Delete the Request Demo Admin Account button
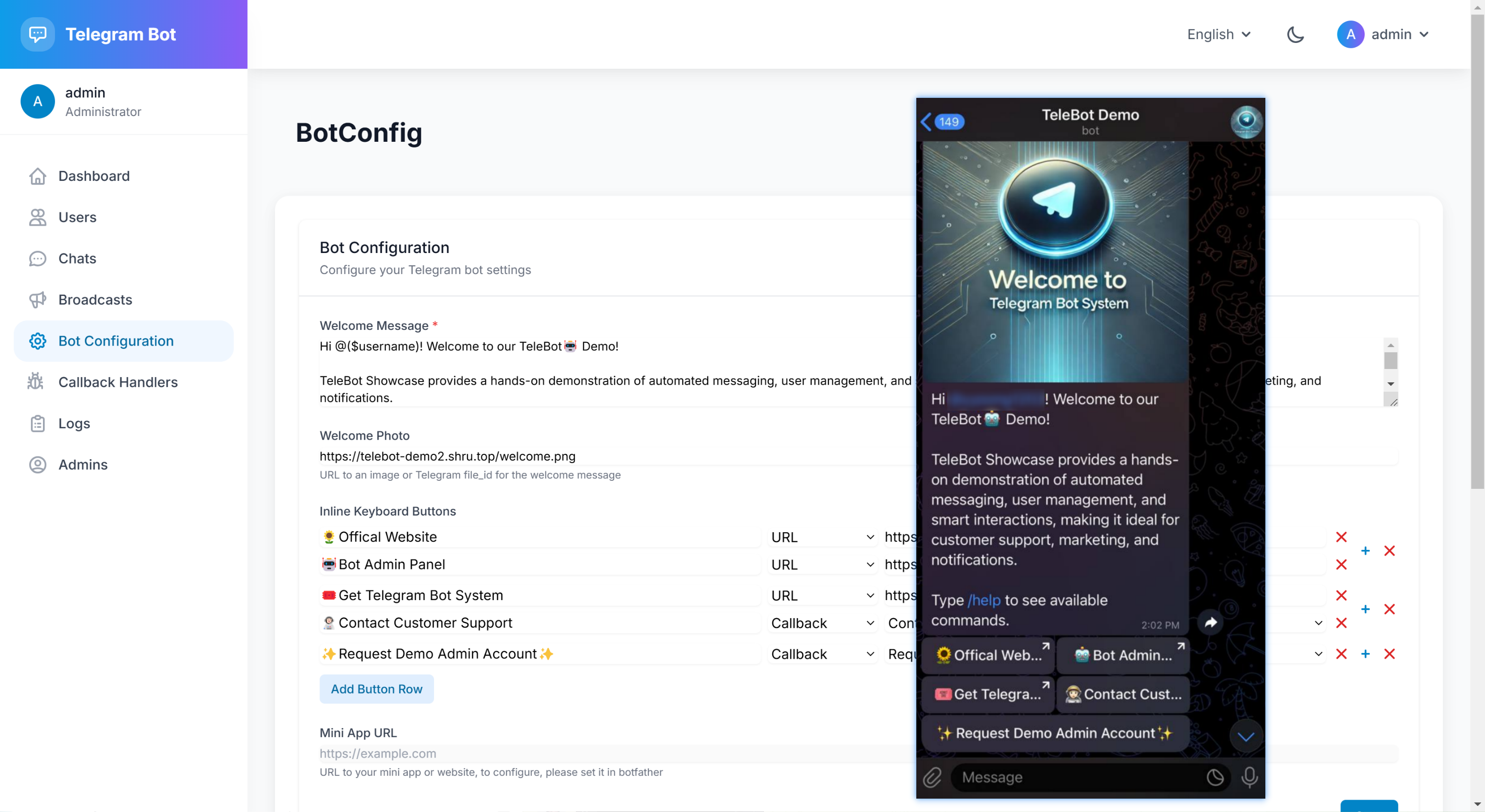Image resolution: width=1485 pixels, height=812 pixels. coord(1341,654)
